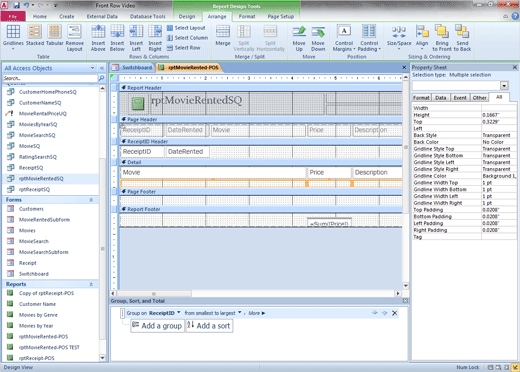Select Format tab in Property Sheet

click(421, 98)
